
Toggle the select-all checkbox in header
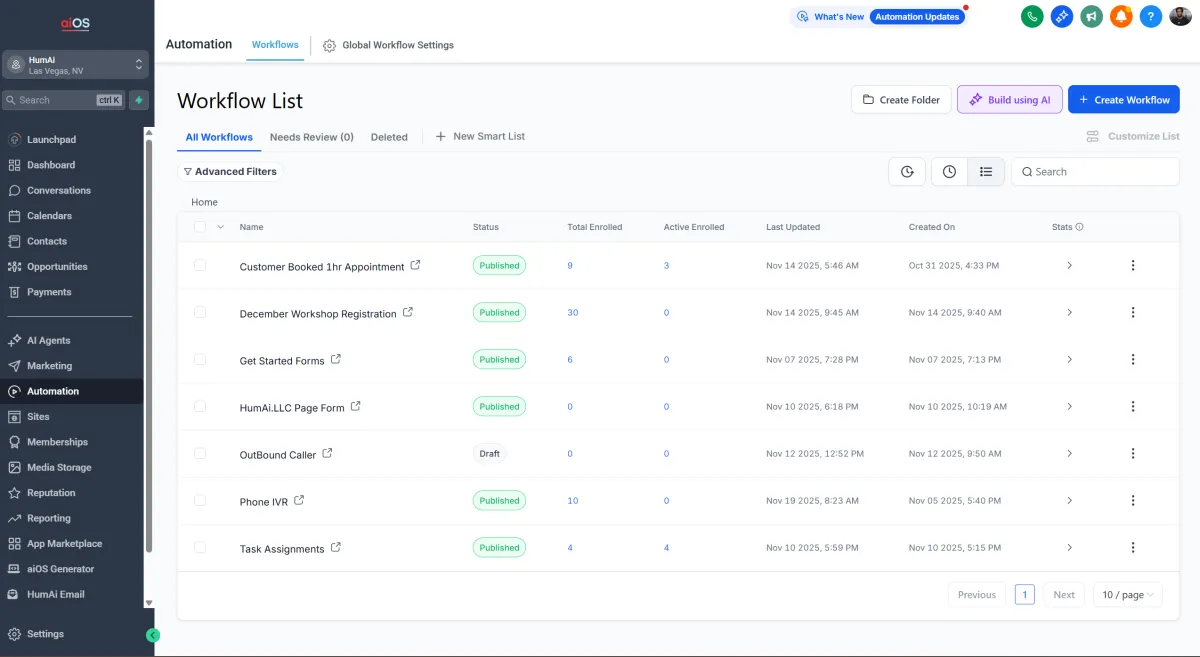point(200,227)
